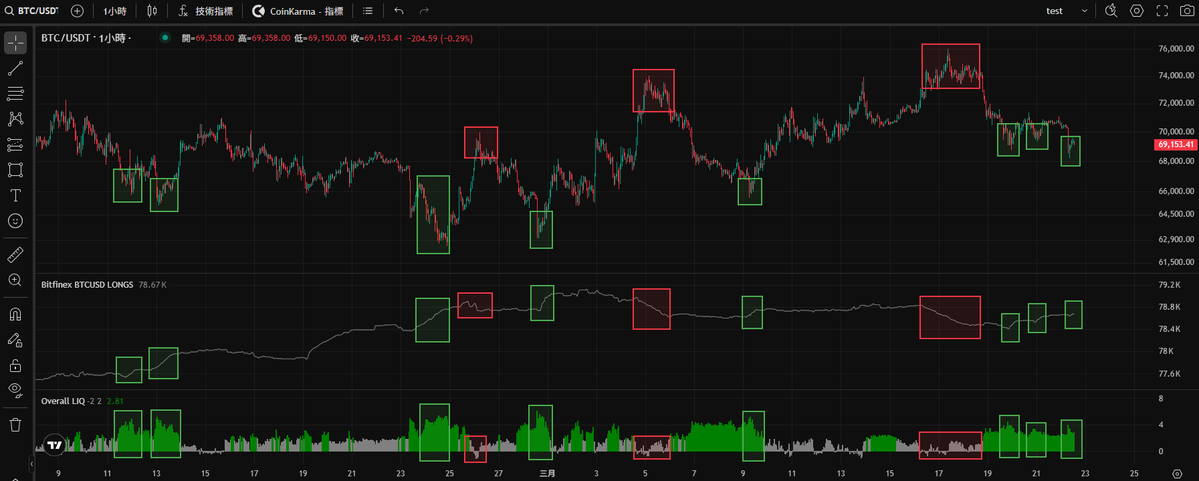Undo the last chart action

point(398,11)
